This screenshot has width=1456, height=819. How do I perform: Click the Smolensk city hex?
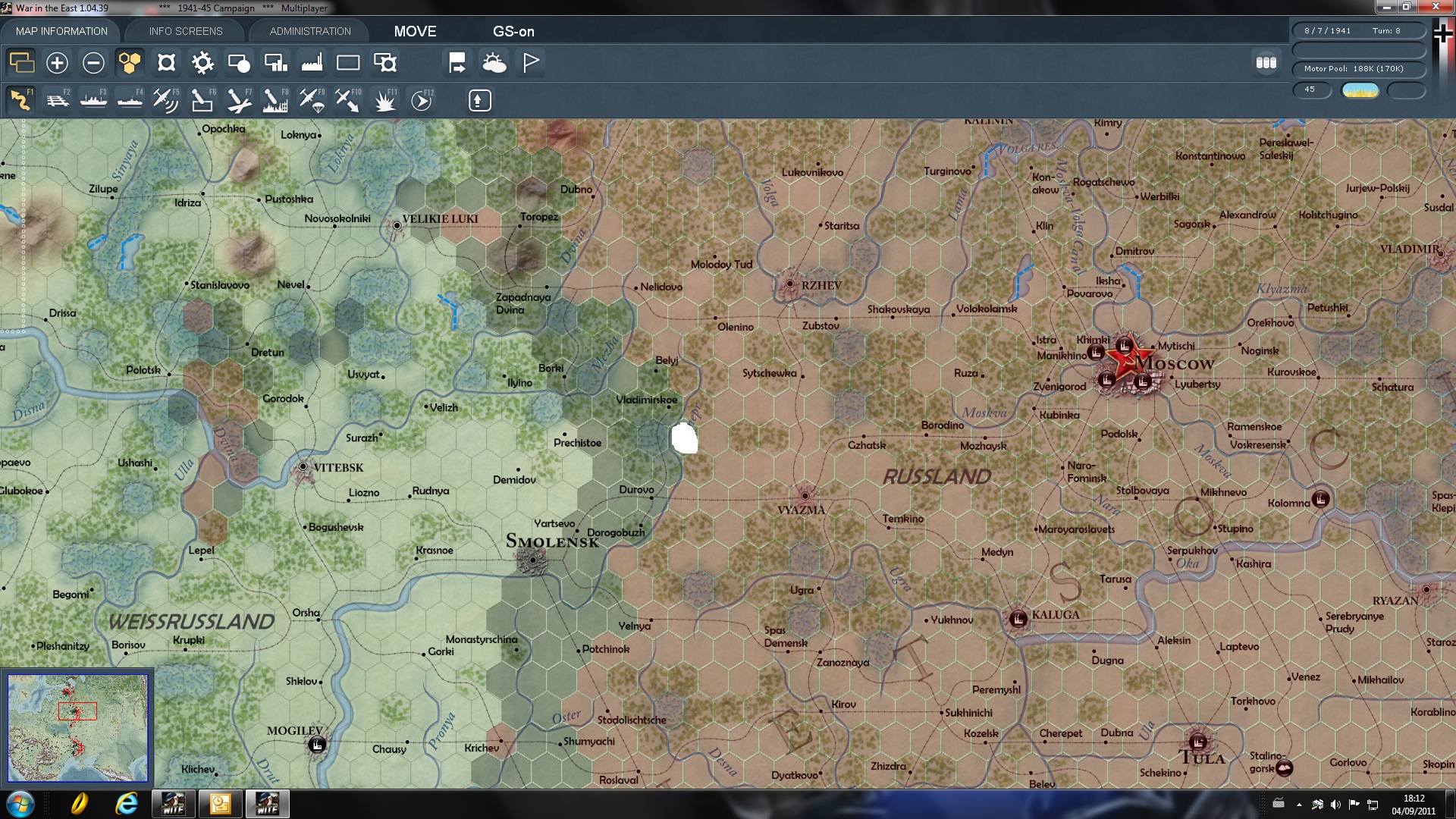click(x=533, y=560)
